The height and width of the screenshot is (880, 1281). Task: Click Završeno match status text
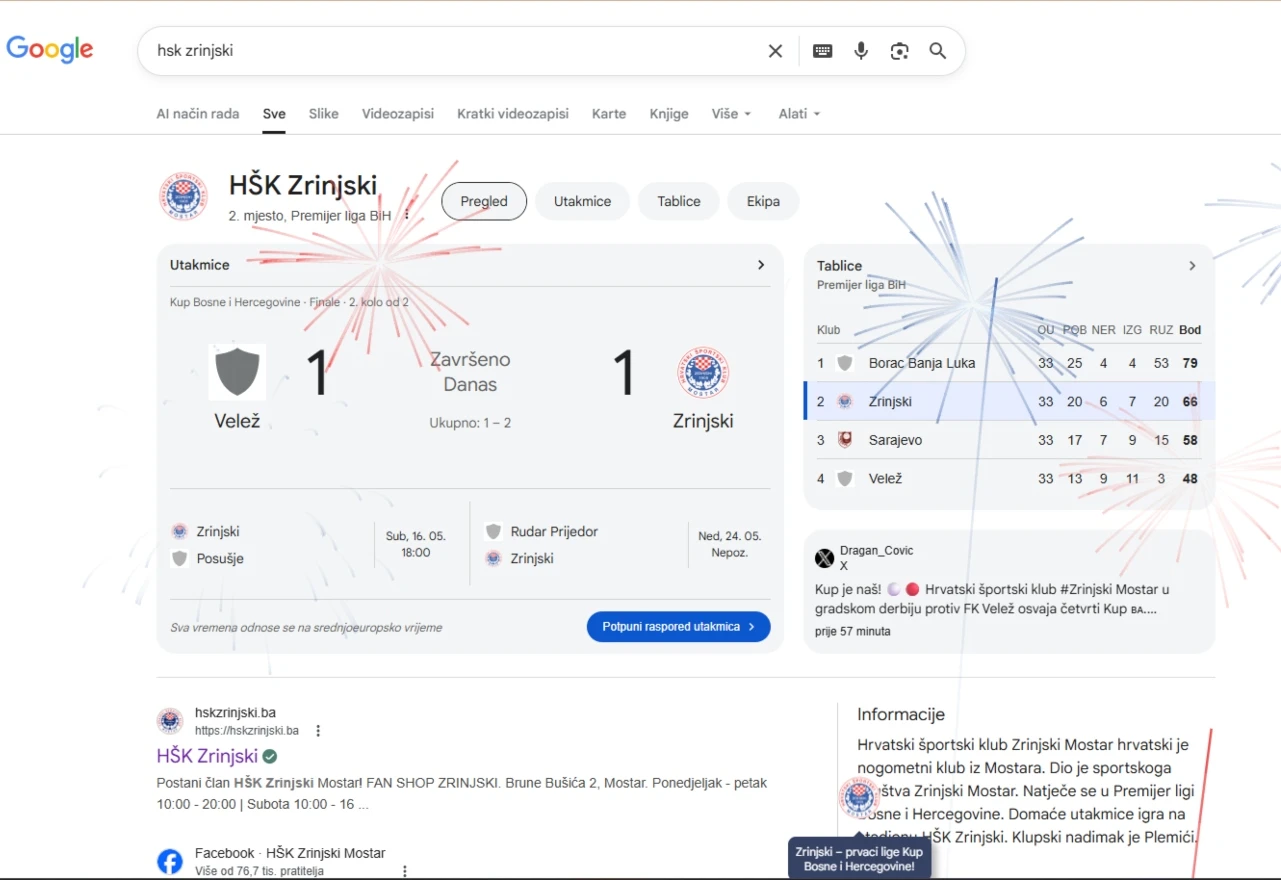[x=470, y=359]
